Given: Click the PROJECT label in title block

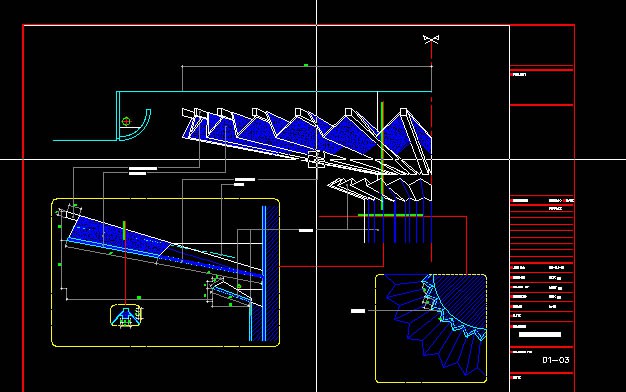Looking at the screenshot, I should click(519, 75).
